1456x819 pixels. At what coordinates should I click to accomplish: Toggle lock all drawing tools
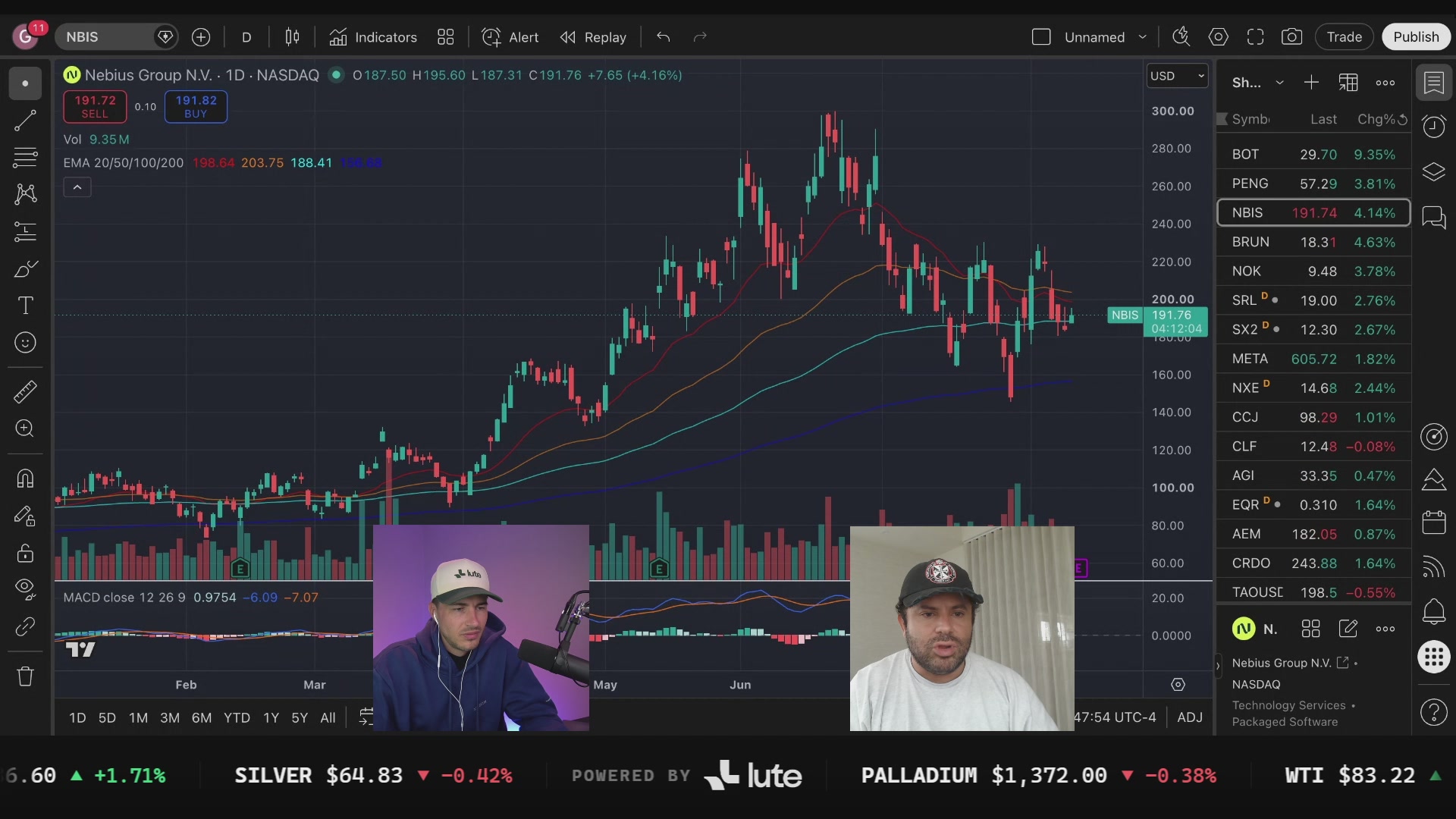[x=25, y=553]
